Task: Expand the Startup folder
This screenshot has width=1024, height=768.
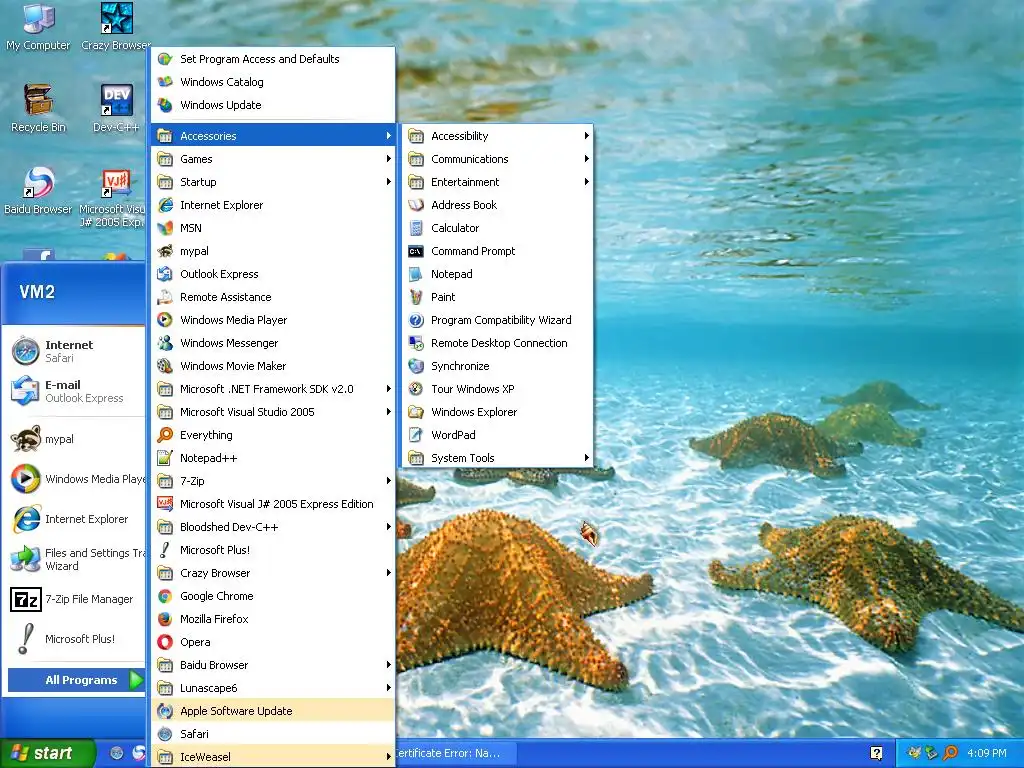Action: pyautogui.click(x=274, y=182)
